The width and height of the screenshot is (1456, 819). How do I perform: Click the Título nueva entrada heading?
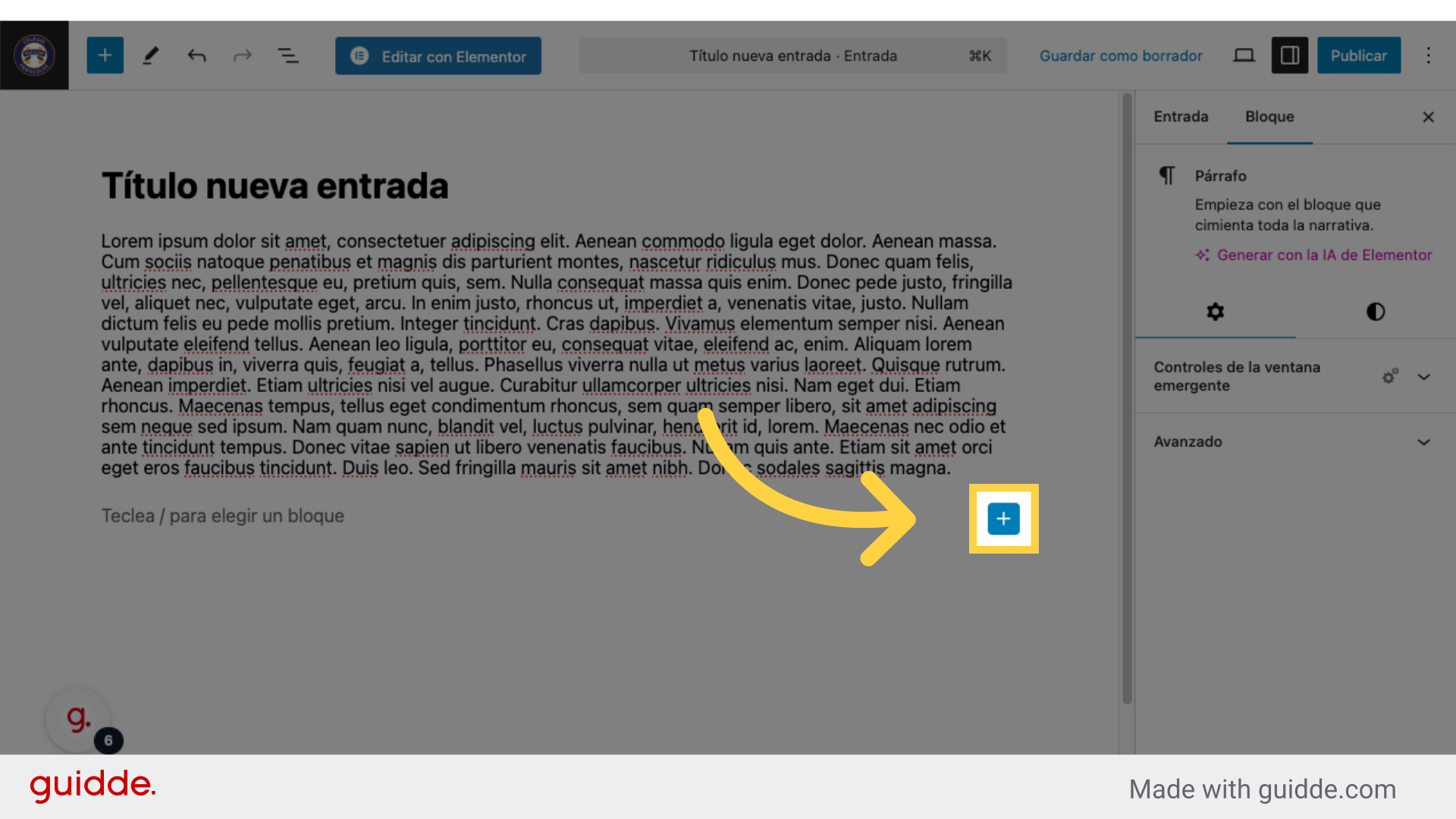[275, 186]
